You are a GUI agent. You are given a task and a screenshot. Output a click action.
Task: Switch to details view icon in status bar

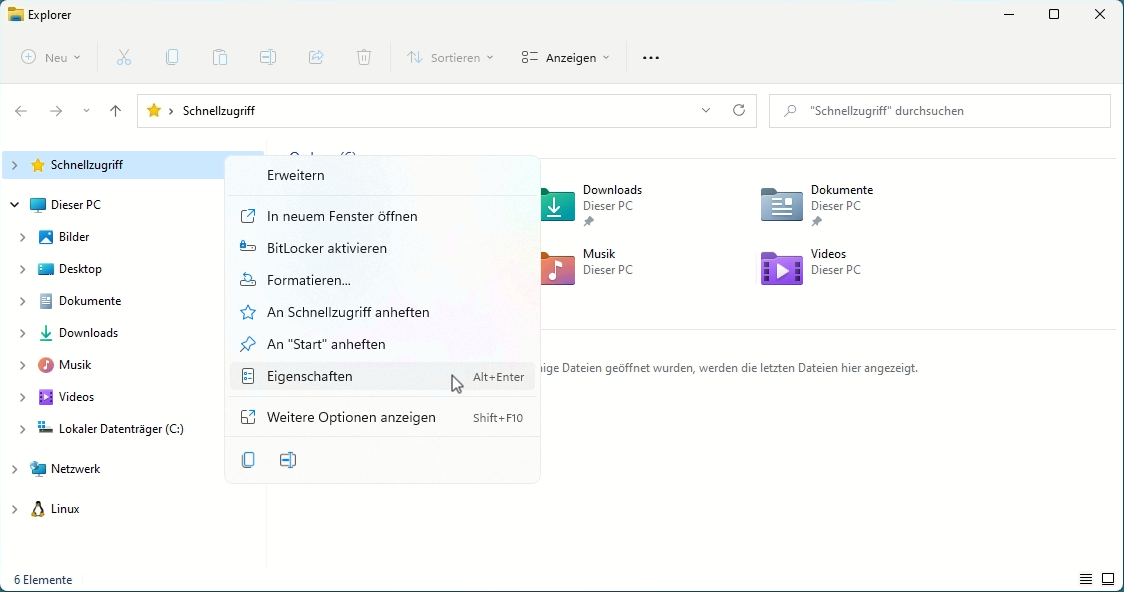pos(1086,579)
